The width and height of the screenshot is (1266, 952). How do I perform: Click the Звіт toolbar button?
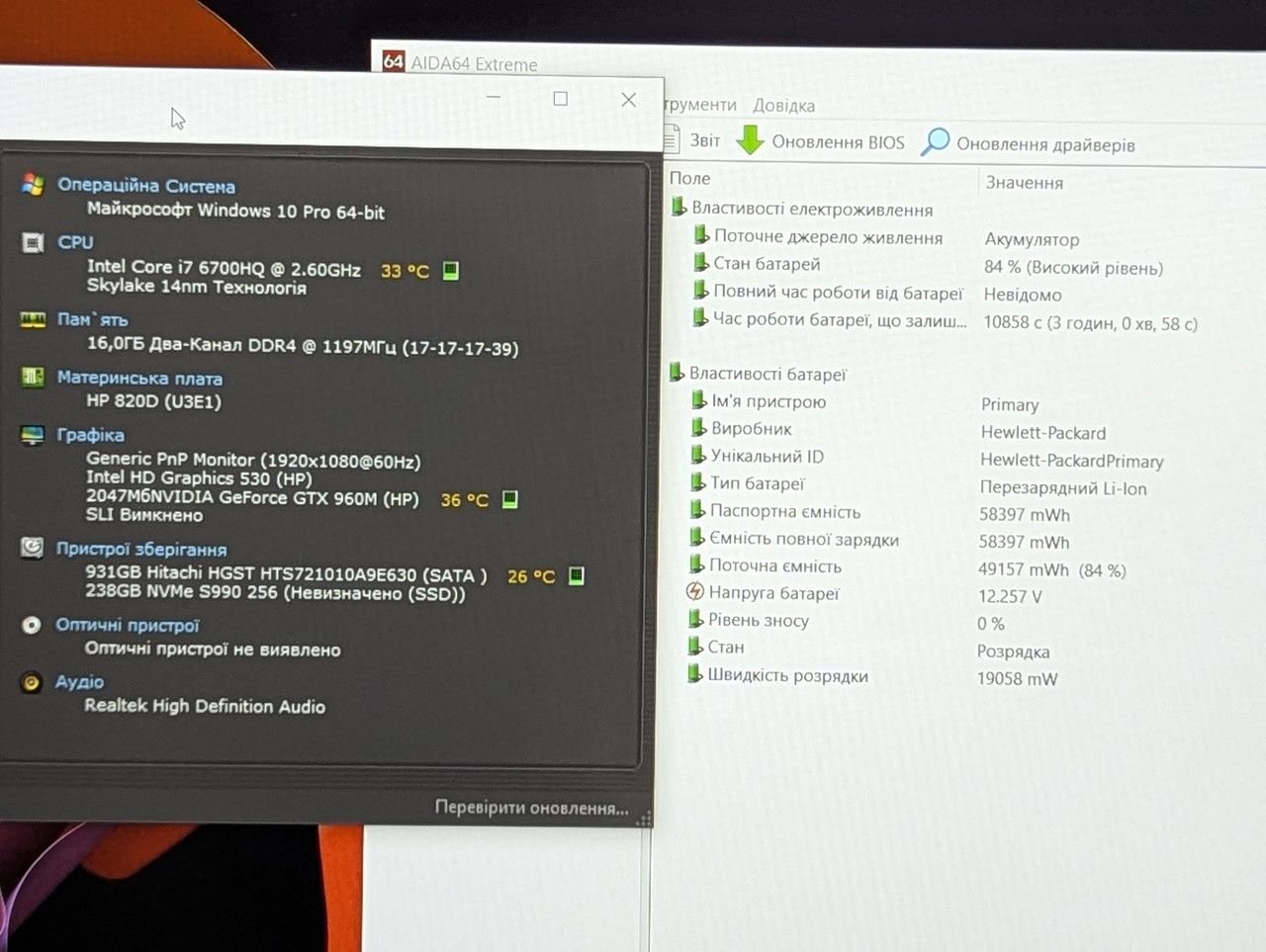(x=692, y=140)
